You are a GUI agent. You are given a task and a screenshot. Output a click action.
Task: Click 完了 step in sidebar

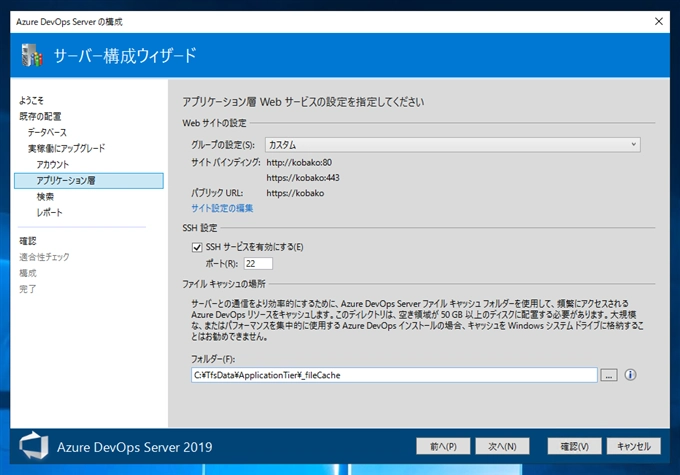(28, 289)
